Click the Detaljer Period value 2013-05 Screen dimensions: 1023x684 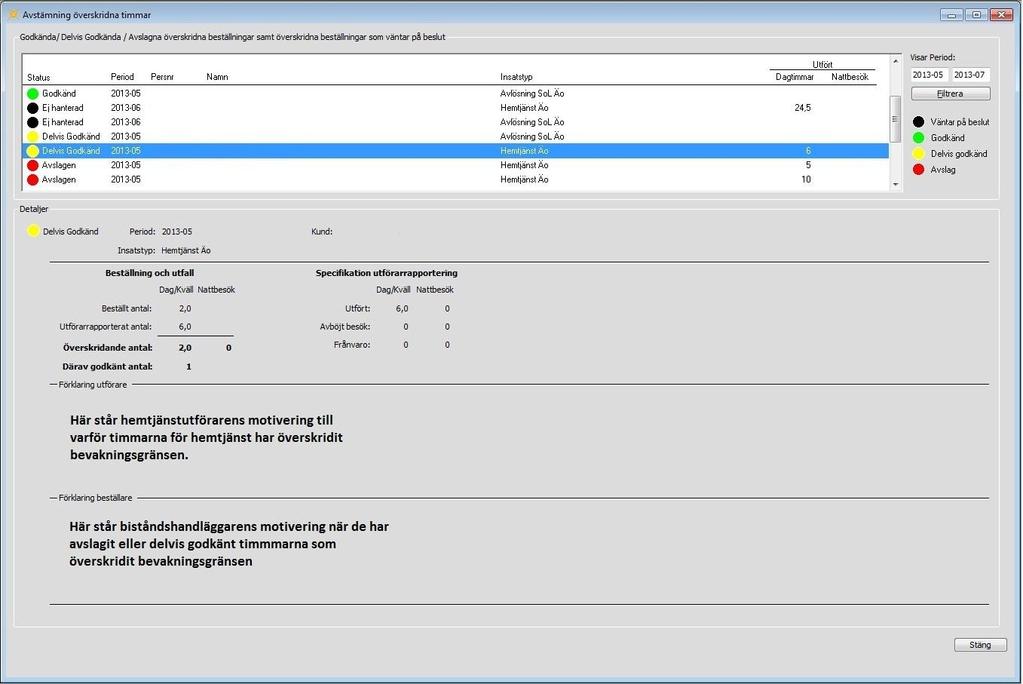(x=177, y=232)
